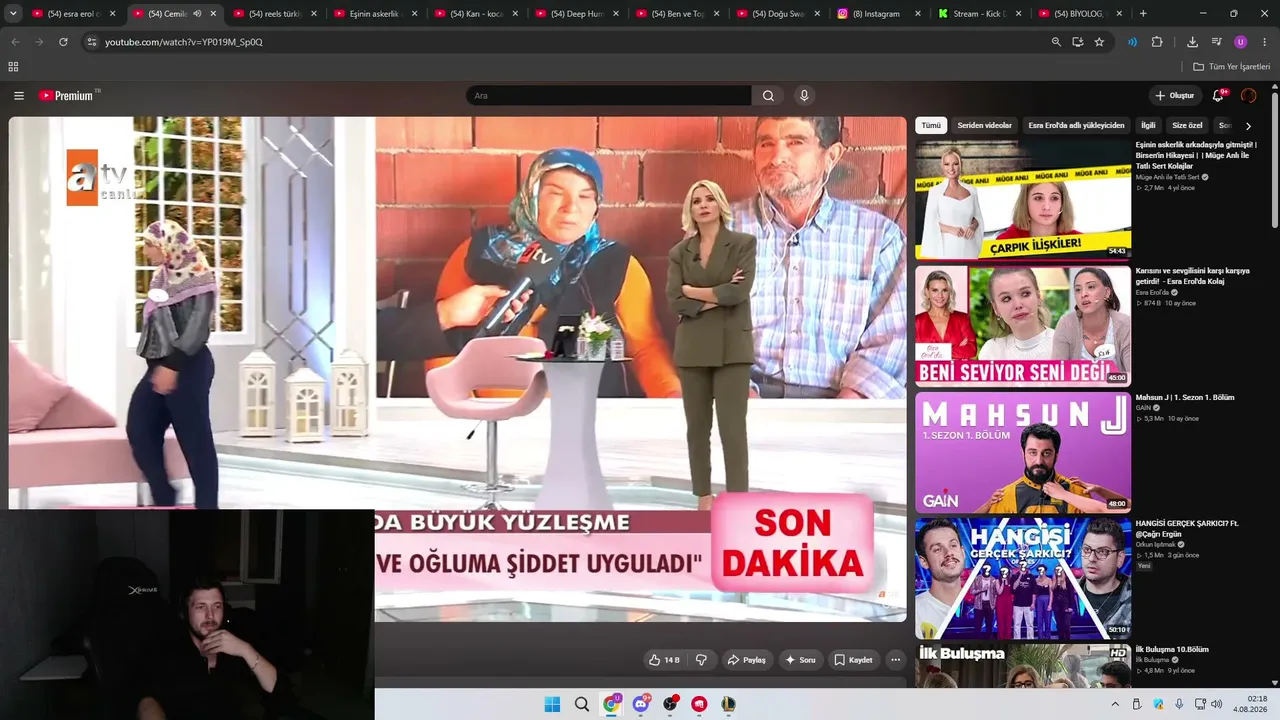Open the 'Oluştur' create menu

pos(1175,96)
